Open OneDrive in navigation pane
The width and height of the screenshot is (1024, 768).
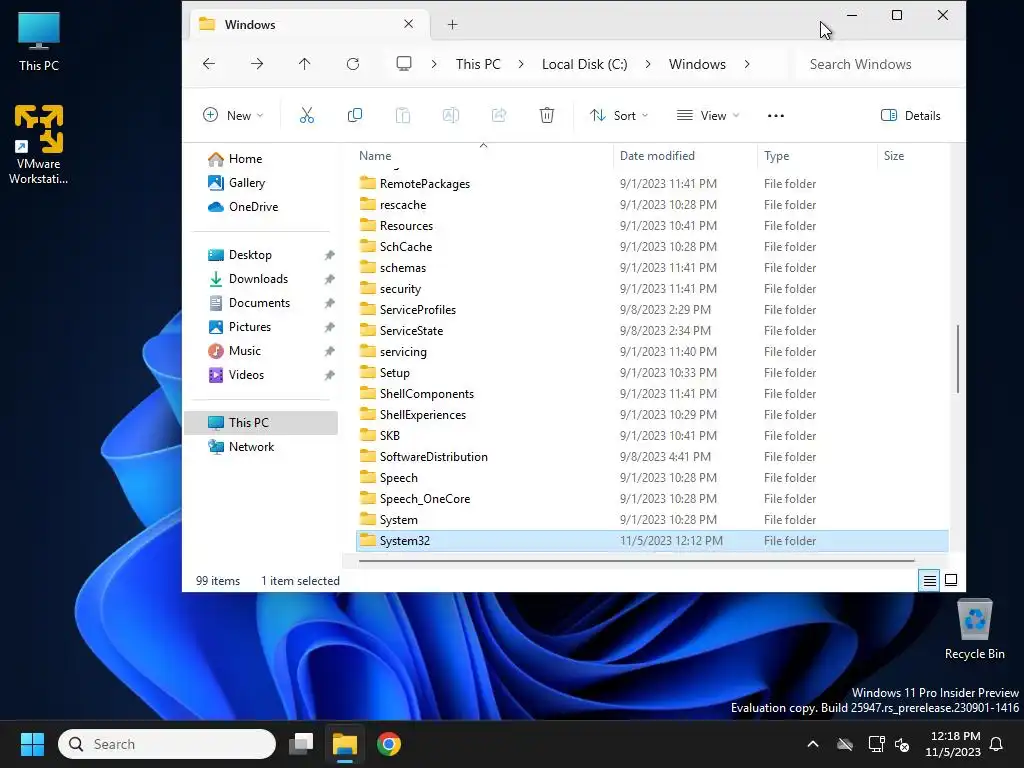pyautogui.click(x=261, y=207)
